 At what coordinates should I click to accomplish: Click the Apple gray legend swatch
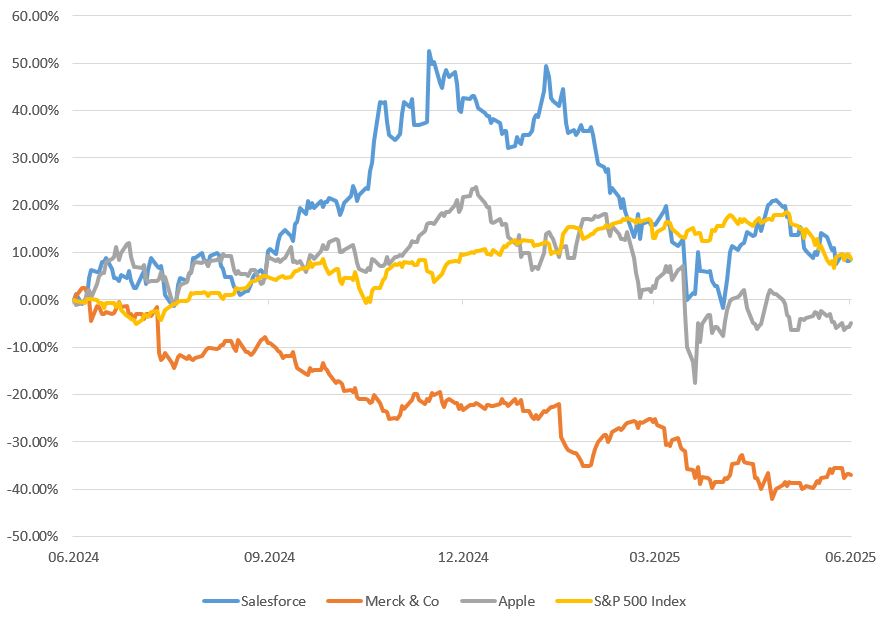[476, 601]
